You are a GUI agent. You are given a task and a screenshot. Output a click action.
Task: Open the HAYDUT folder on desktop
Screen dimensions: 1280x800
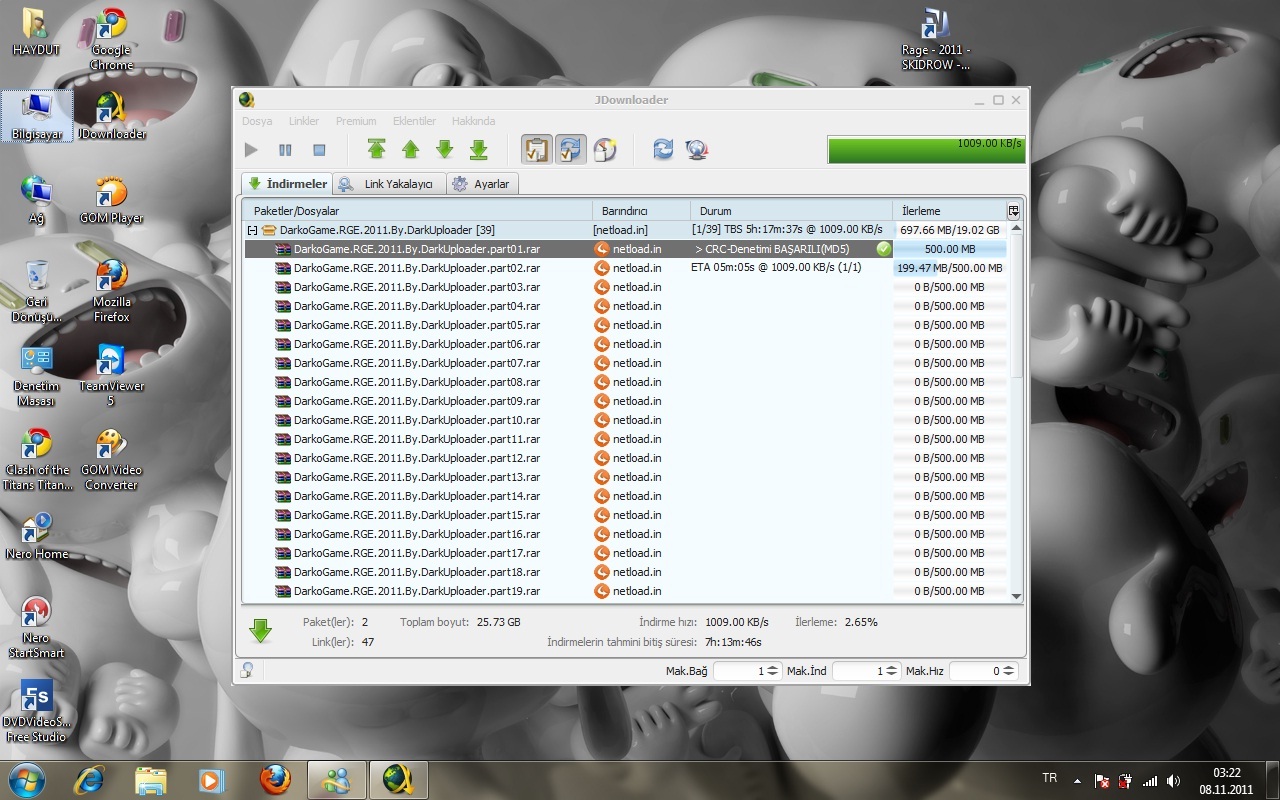pyautogui.click(x=37, y=33)
